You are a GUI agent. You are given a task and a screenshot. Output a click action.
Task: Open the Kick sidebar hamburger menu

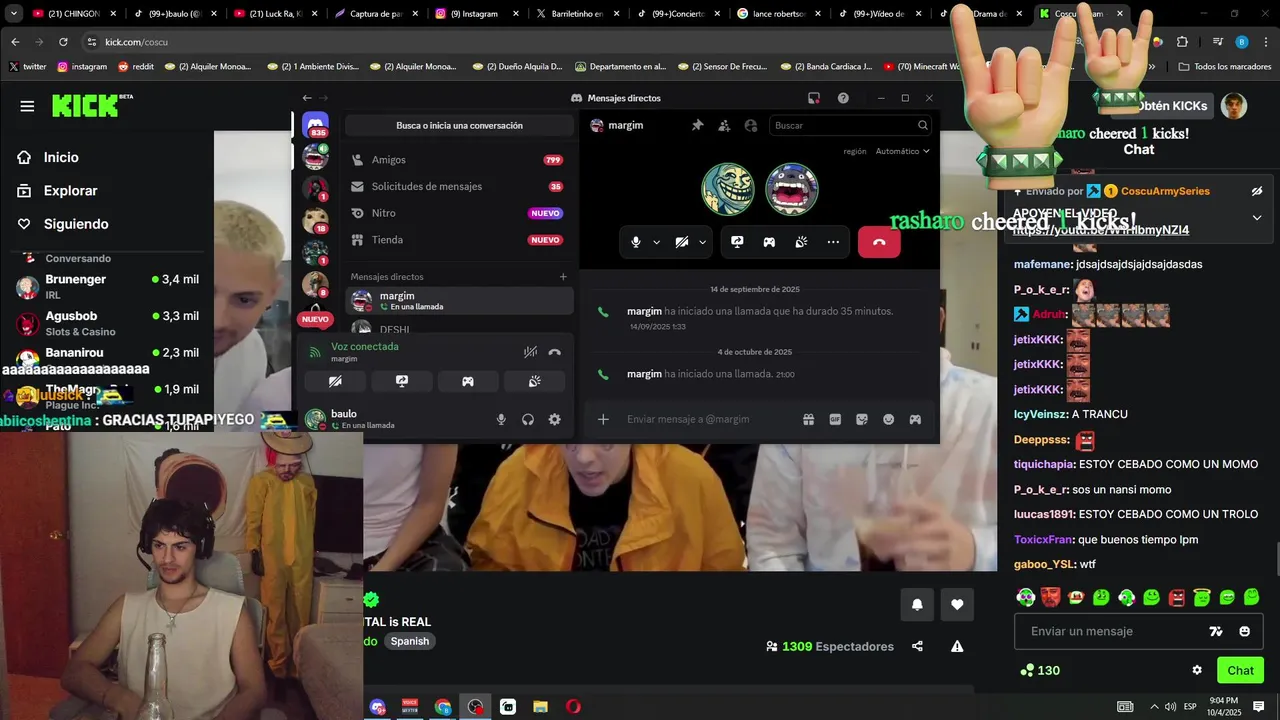[27, 106]
